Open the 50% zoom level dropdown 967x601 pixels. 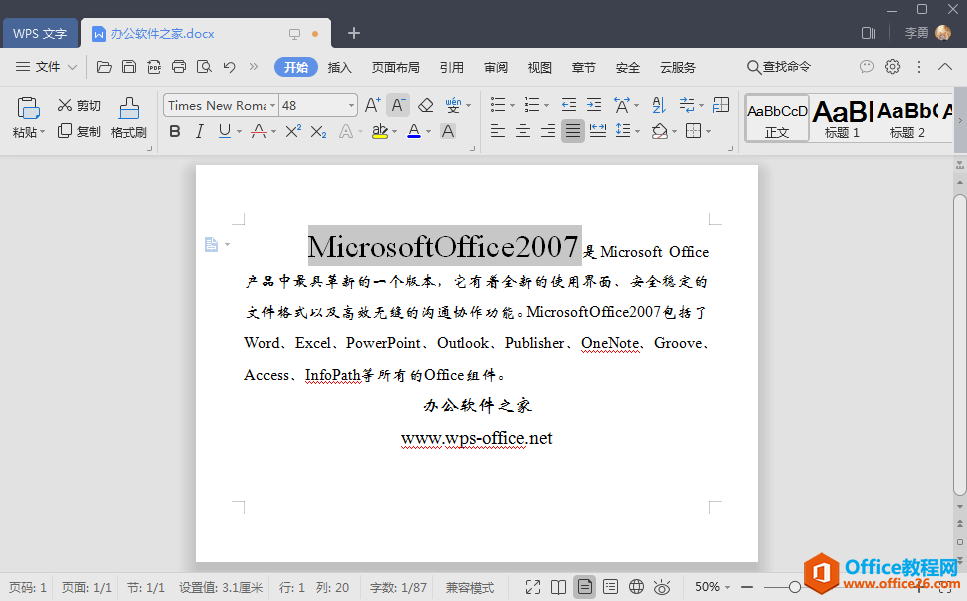pyautogui.click(x=713, y=587)
